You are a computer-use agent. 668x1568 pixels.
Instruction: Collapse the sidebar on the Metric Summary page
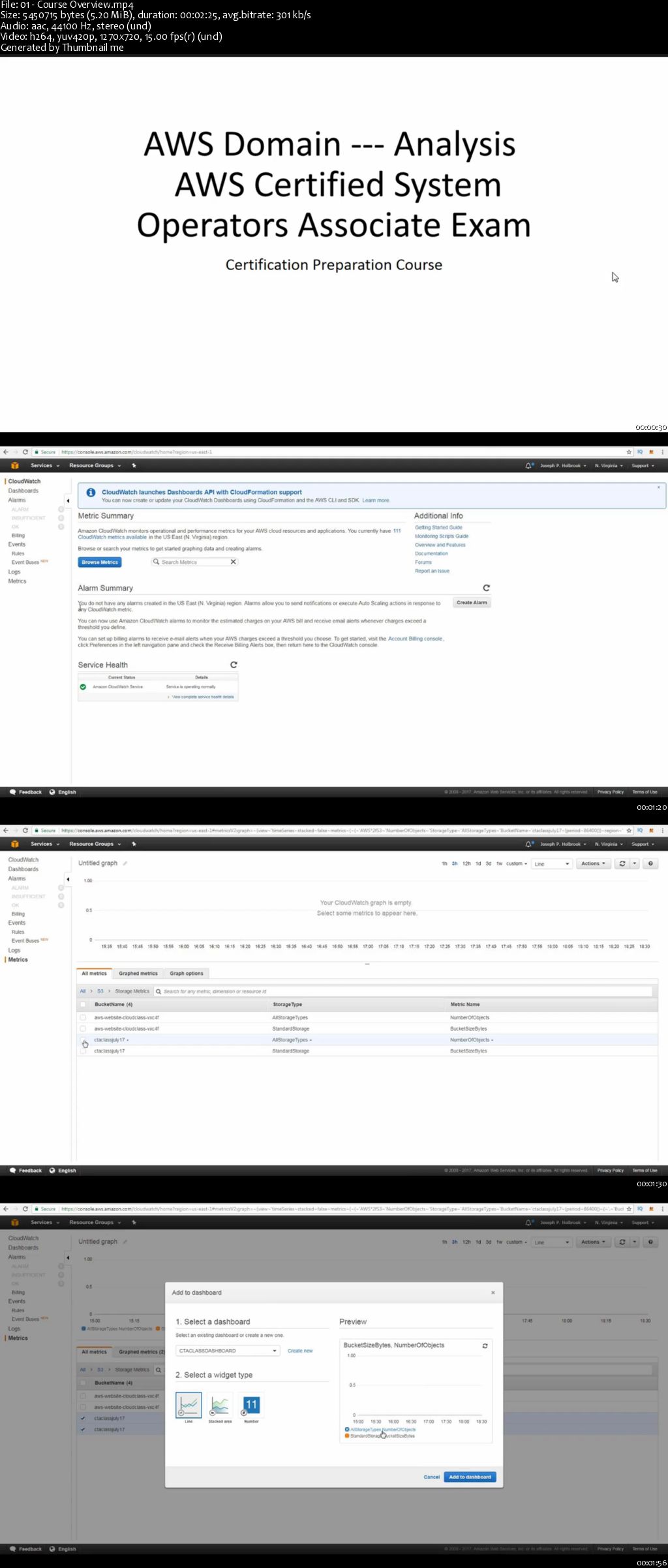[67, 501]
